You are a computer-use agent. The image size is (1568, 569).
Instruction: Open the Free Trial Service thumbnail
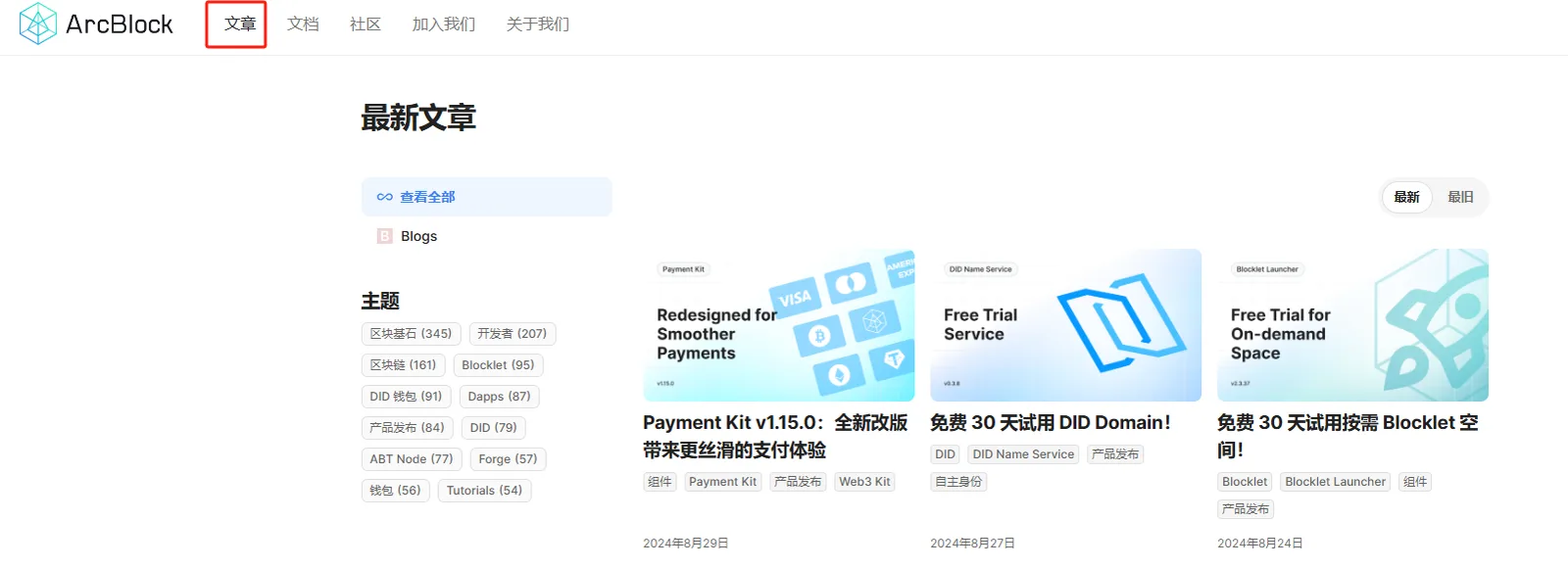click(1066, 325)
